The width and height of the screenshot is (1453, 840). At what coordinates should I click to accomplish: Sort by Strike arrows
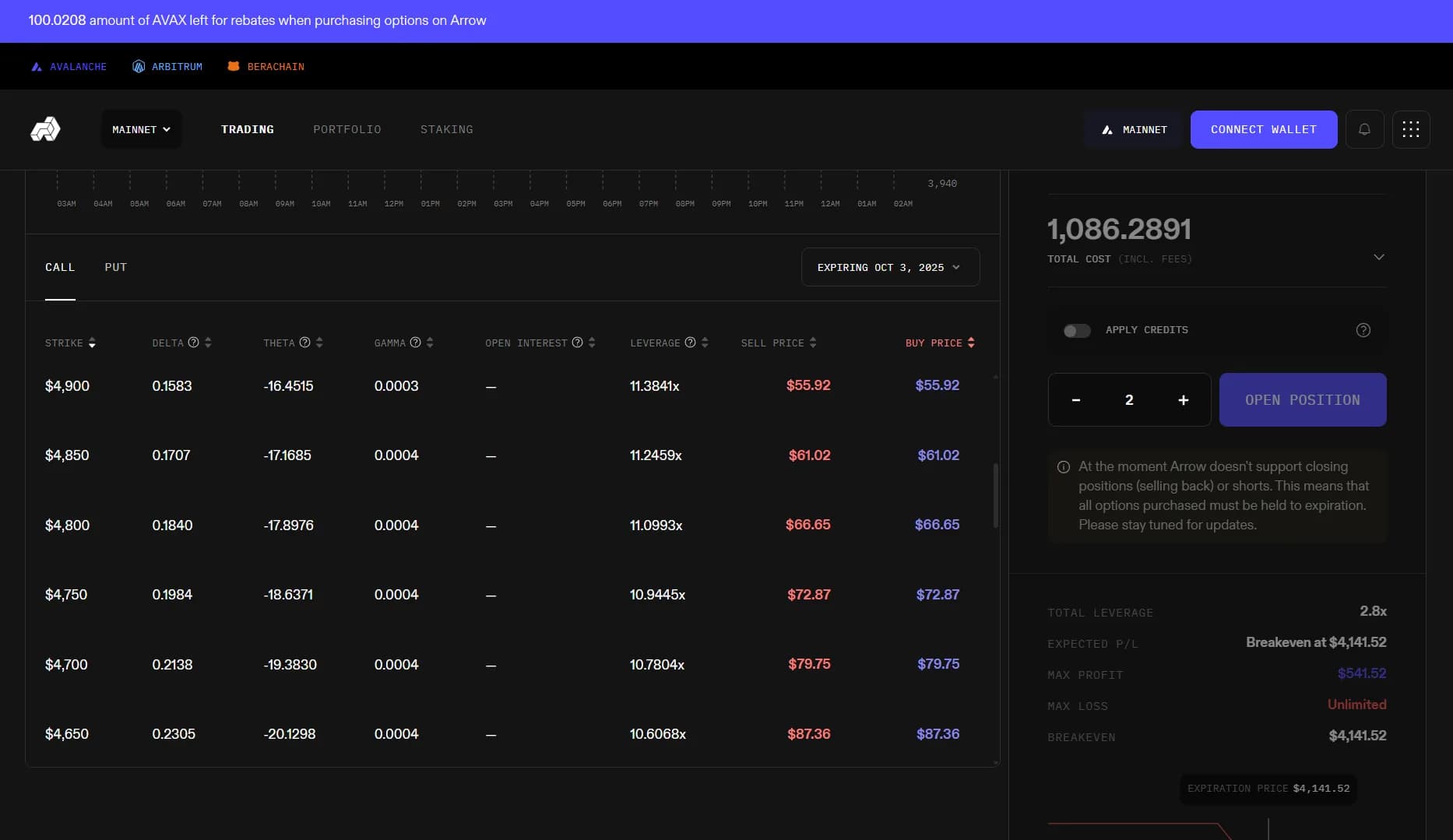(x=92, y=343)
